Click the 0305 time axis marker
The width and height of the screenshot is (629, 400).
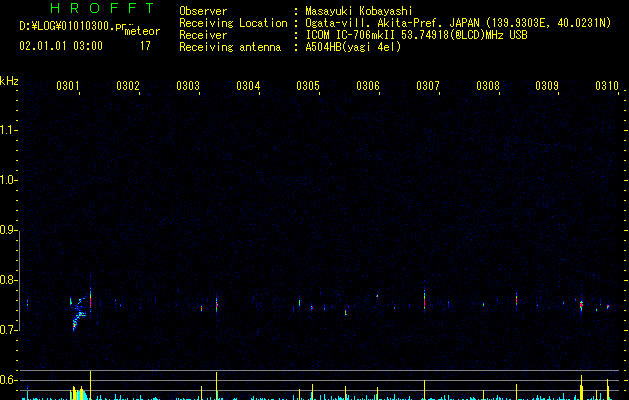pyautogui.click(x=308, y=86)
